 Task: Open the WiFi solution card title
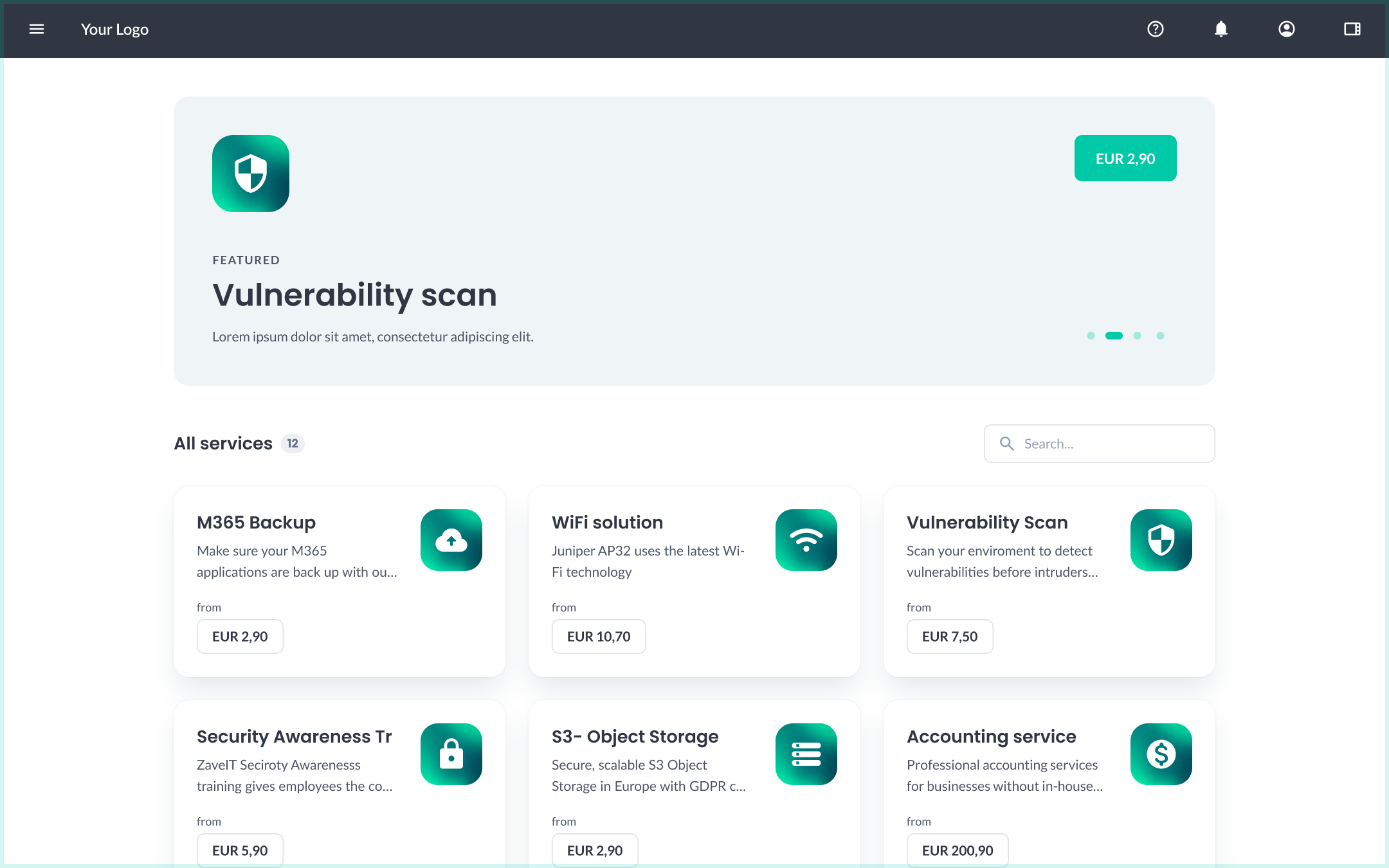[607, 523]
